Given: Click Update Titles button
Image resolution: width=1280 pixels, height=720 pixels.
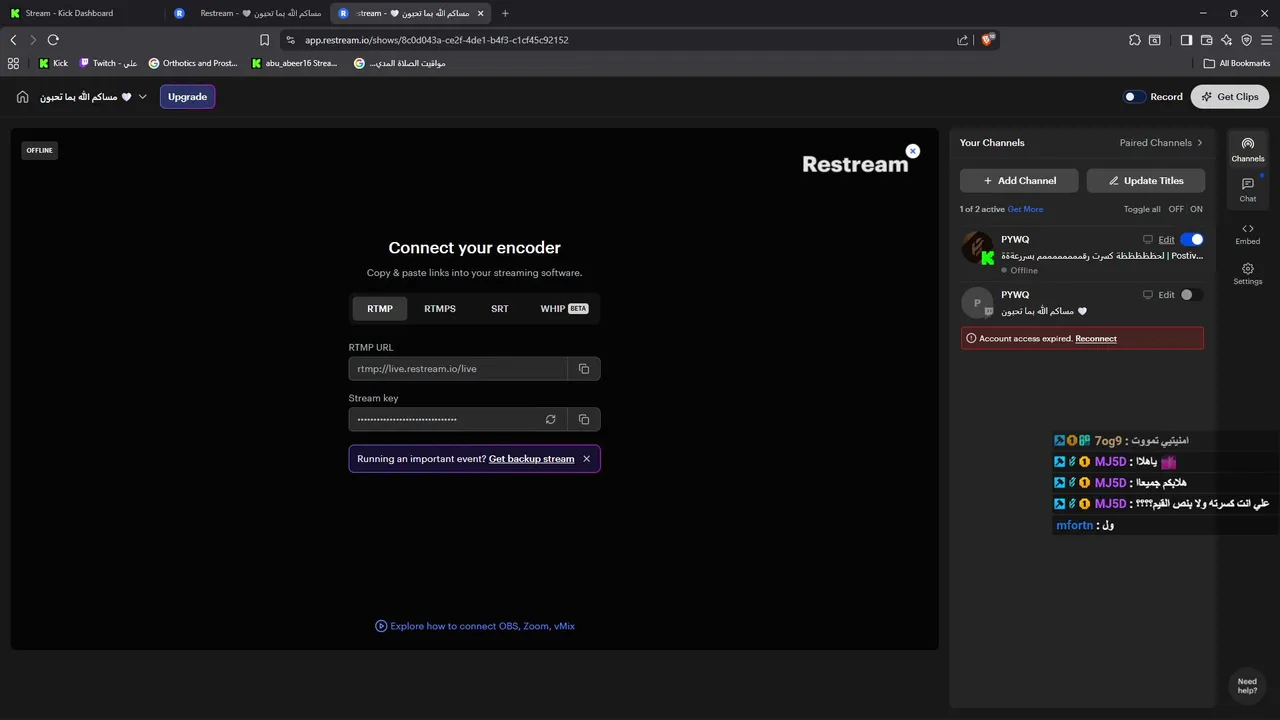Looking at the screenshot, I should point(1146,181).
